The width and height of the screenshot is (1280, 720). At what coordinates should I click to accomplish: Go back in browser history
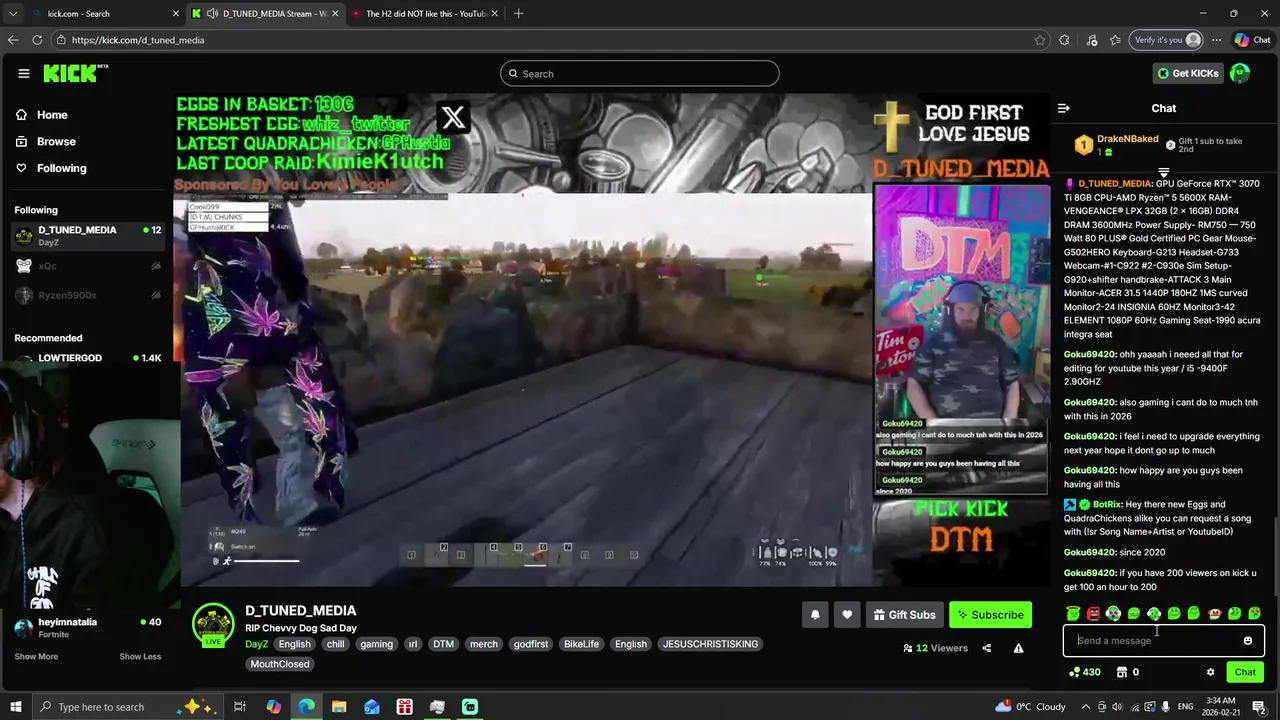13,40
